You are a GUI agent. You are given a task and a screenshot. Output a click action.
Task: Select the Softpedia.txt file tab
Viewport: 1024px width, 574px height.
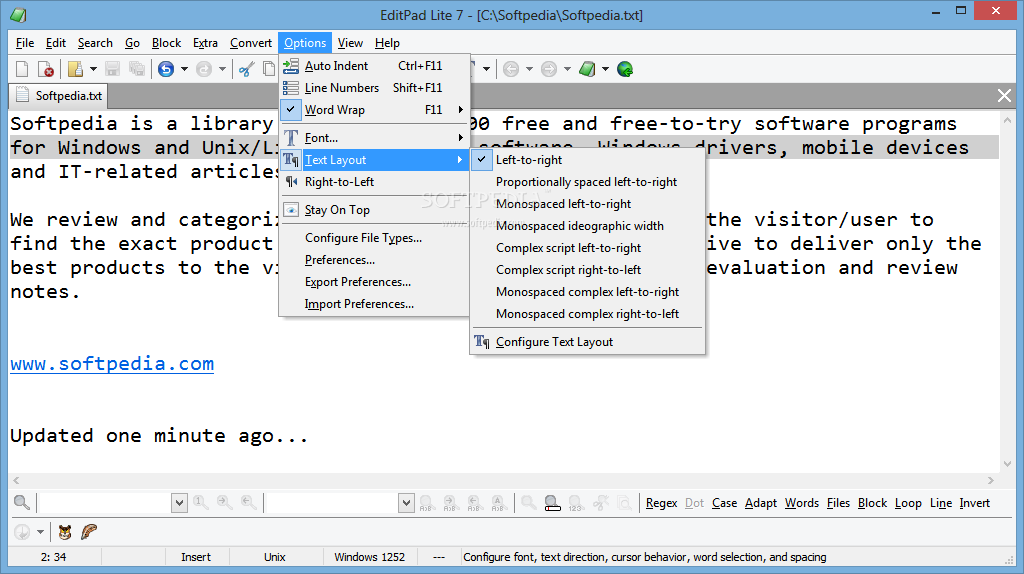59,95
